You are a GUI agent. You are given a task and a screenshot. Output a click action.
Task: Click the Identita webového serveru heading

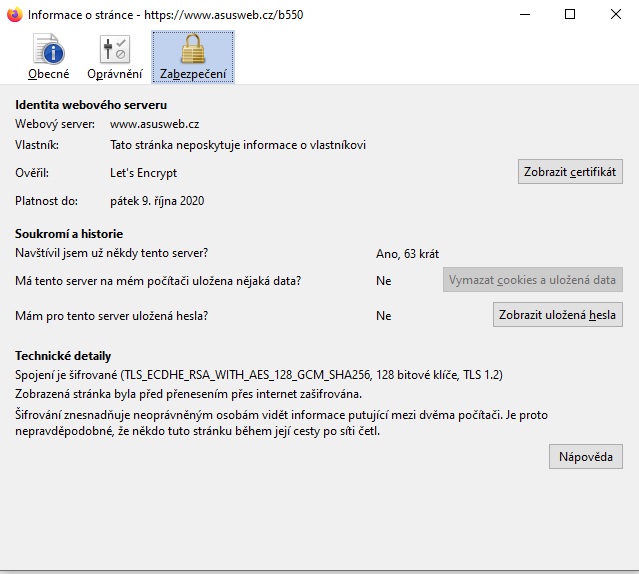point(91,104)
